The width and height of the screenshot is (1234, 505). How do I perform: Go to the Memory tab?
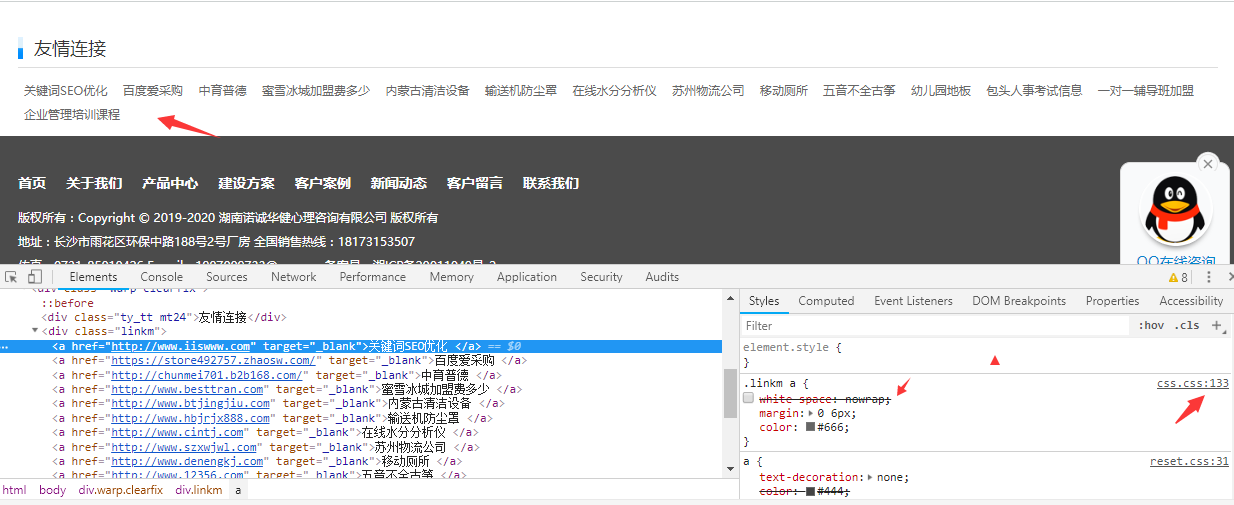click(452, 277)
